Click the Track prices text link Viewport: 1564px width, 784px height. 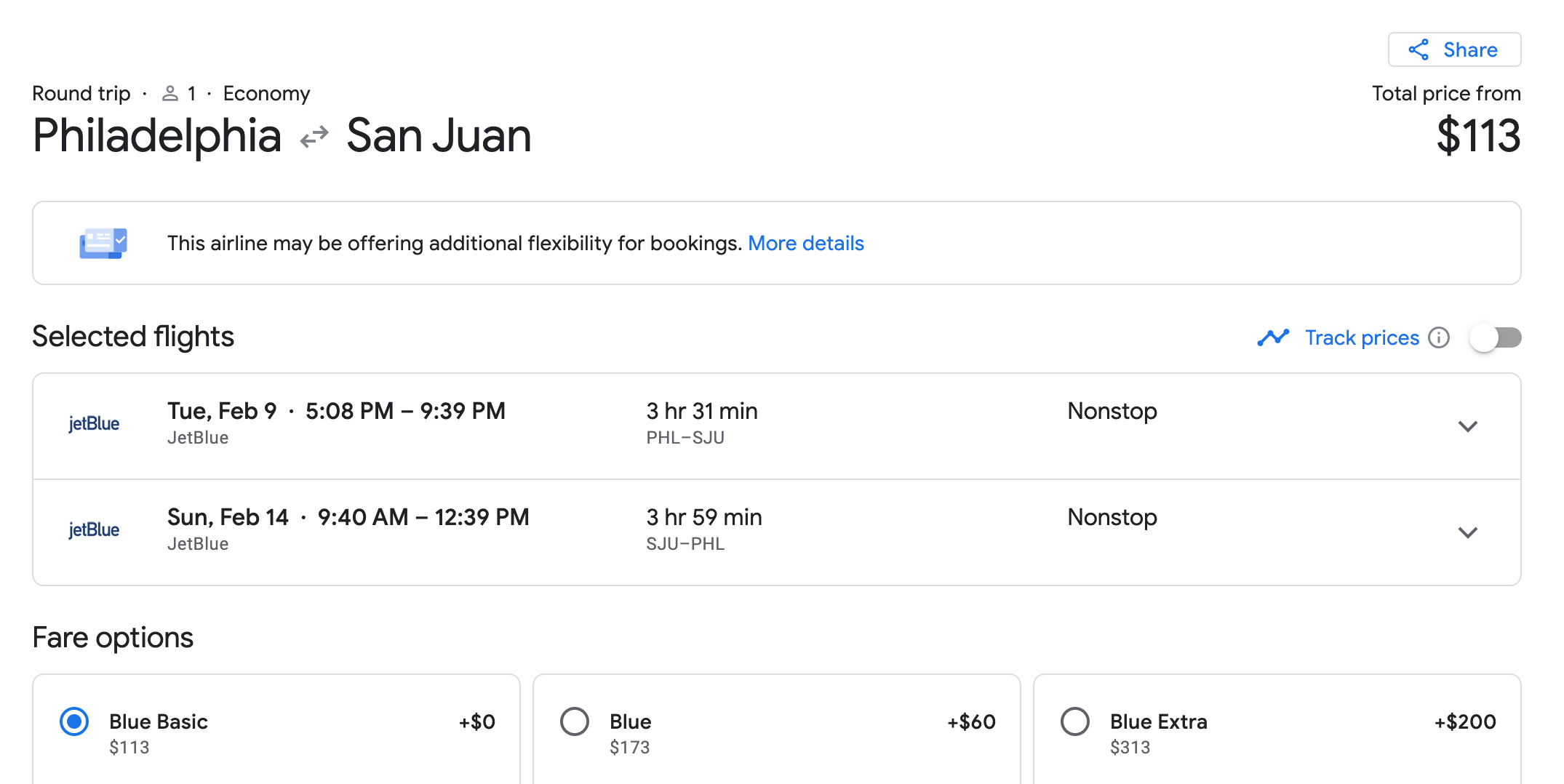(x=1362, y=337)
